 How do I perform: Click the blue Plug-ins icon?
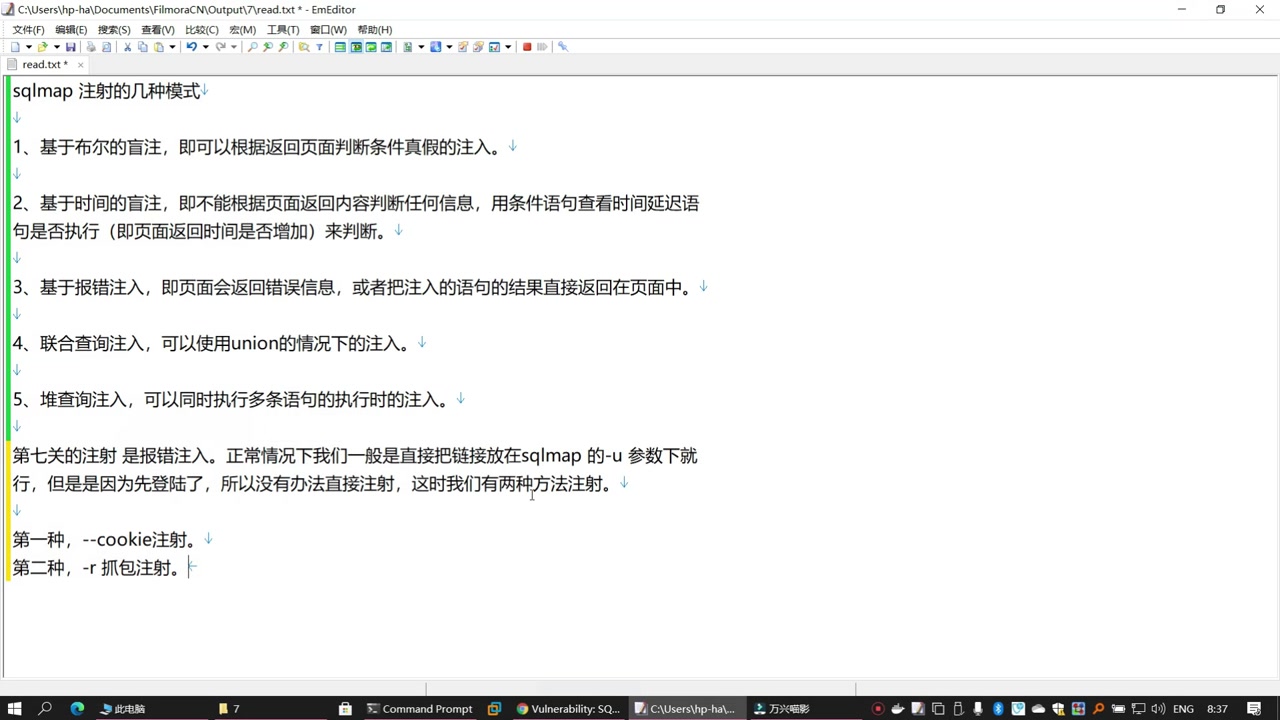435,47
